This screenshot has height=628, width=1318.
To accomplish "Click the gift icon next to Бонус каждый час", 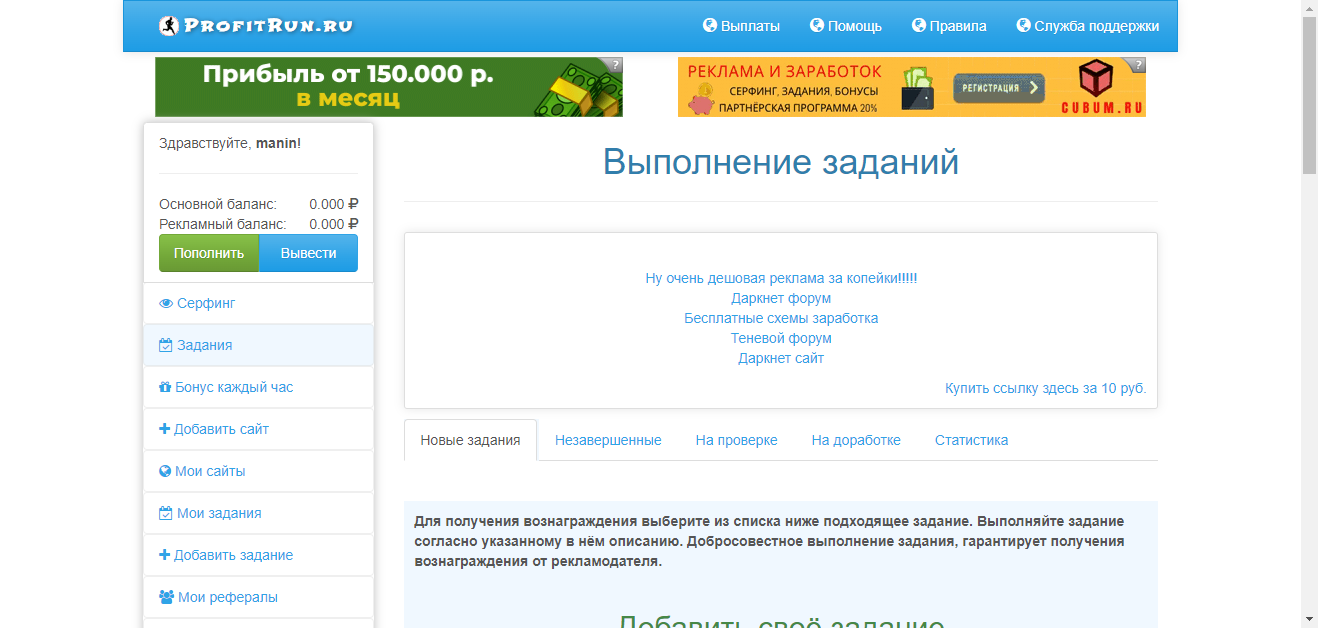I will (165, 387).
